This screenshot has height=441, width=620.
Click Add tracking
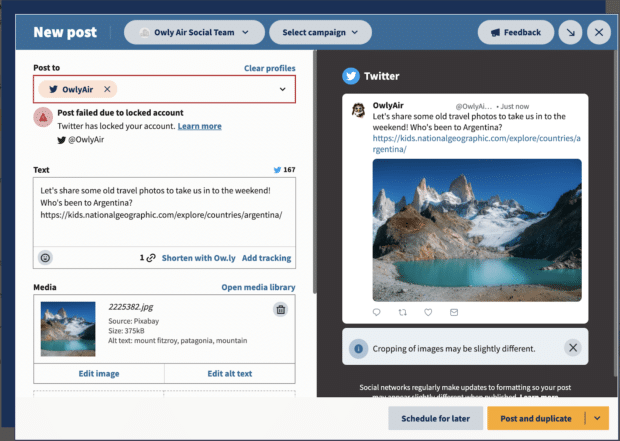(267, 258)
